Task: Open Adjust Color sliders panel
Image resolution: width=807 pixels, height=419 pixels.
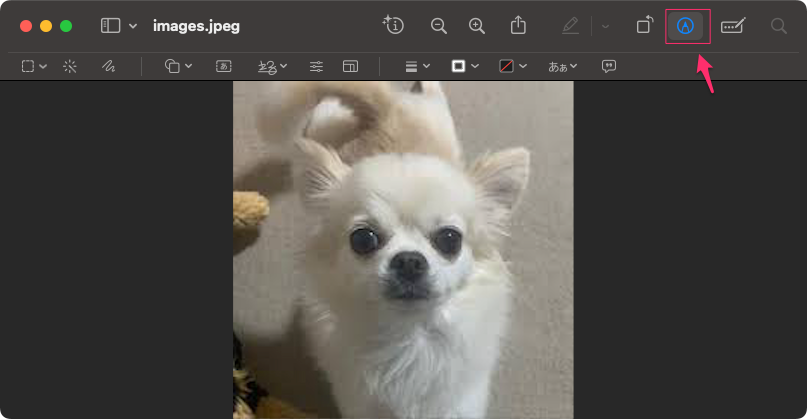Action: tap(316, 66)
